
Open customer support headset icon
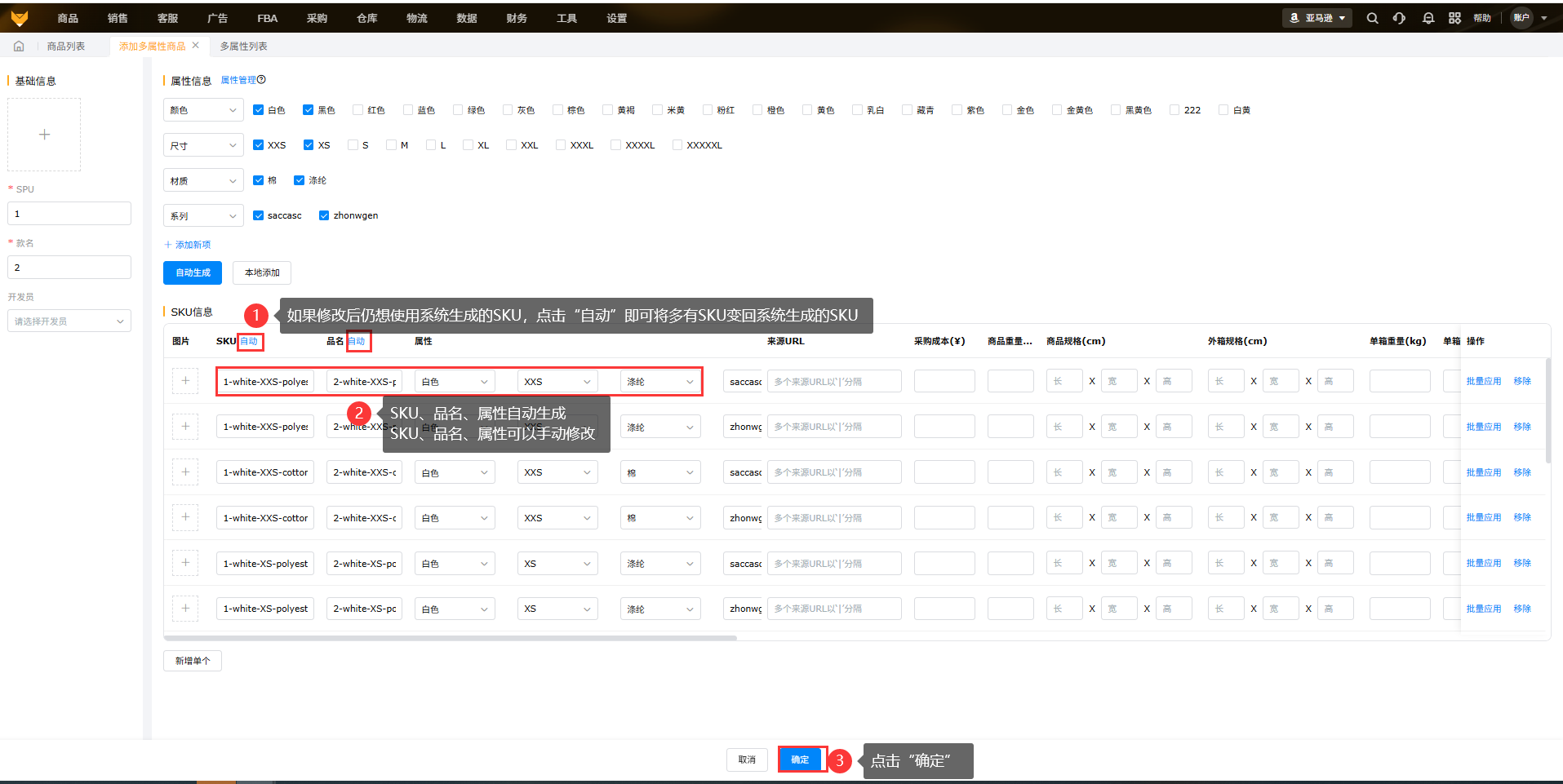(x=1399, y=18)
